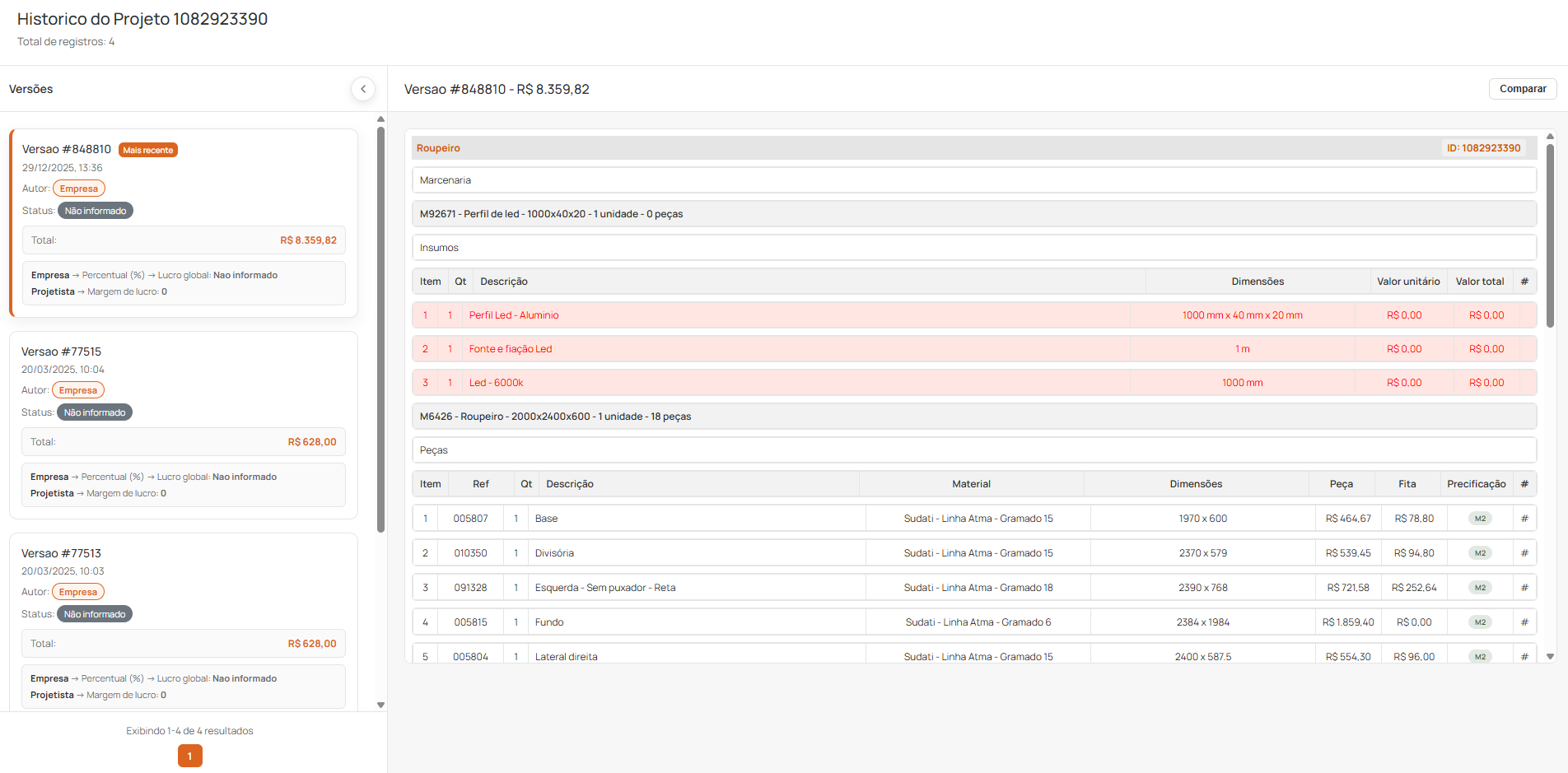Viewport: 1568px width, 773px height.
Task: Click M2 badge on Esquerda row
Action: tap(1480, 588)
